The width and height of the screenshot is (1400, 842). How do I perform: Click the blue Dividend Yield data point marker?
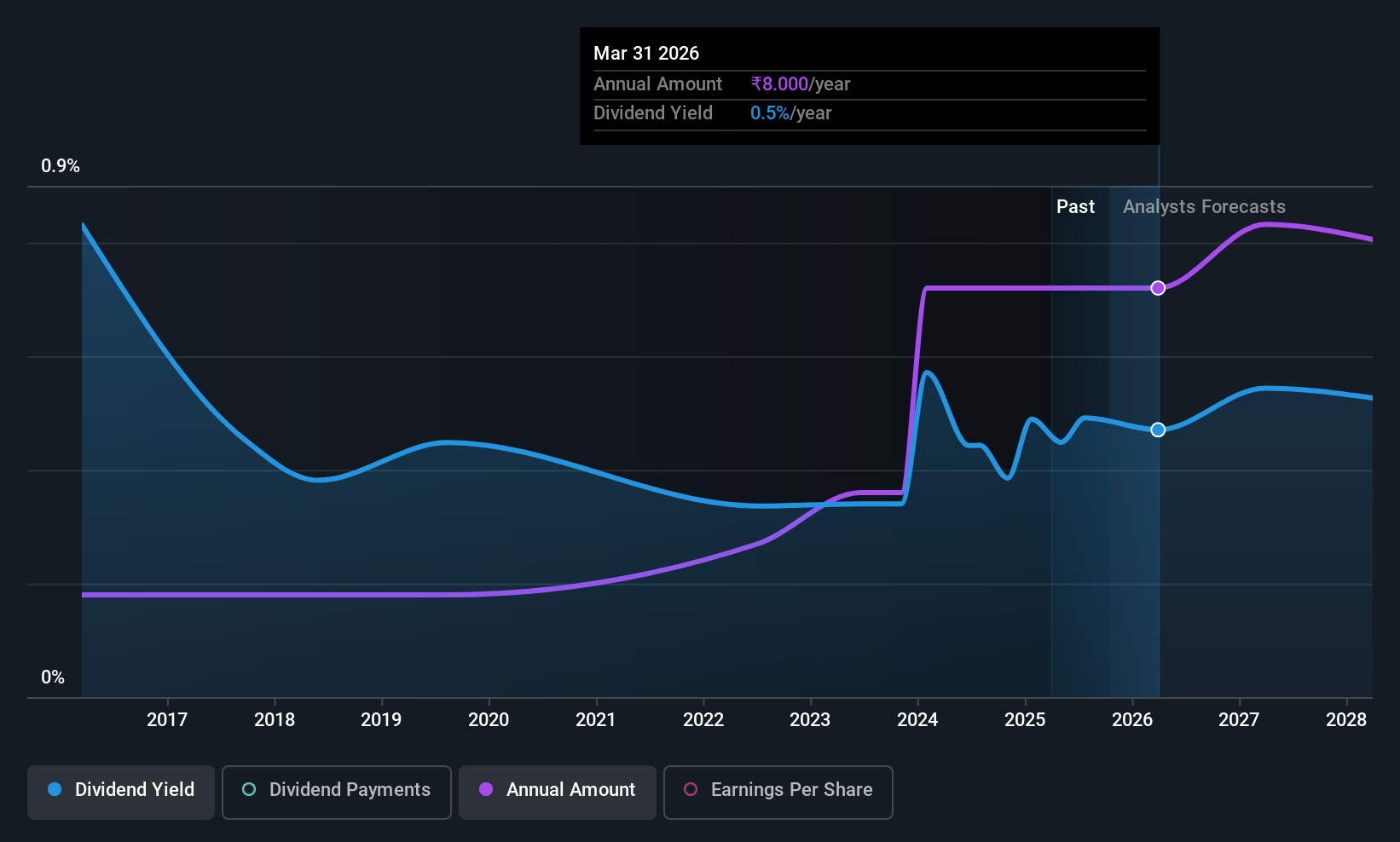tap(1158, 430)
